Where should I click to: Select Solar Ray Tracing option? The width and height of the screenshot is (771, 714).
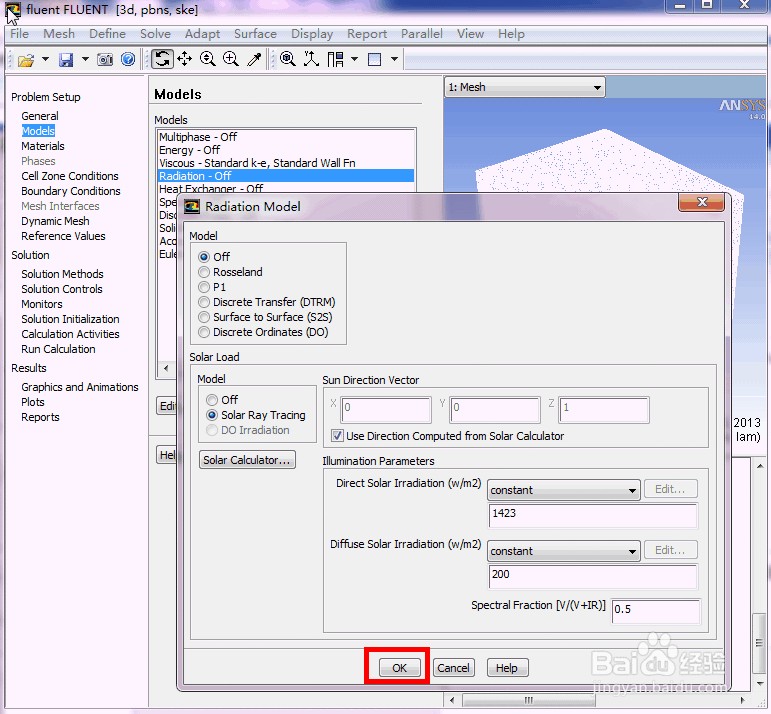(x=212, y=415)
